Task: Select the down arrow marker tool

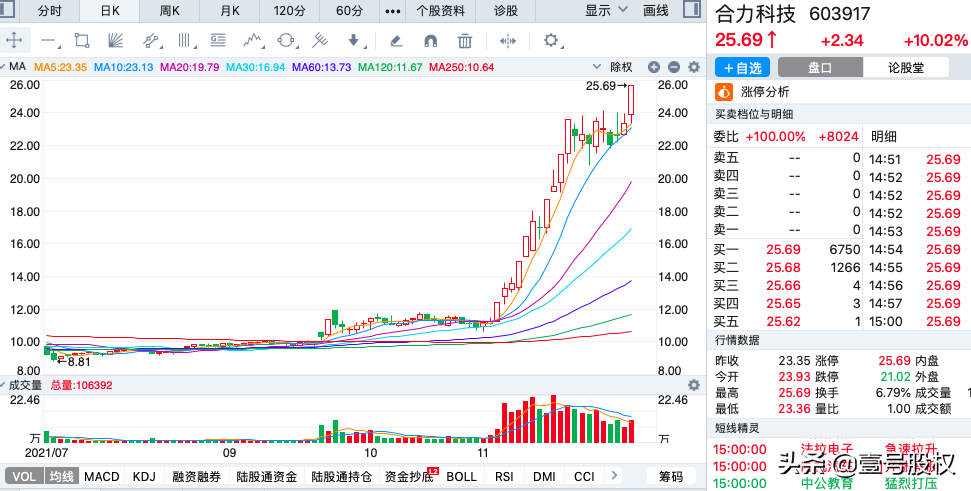Action: pos(354,41)
